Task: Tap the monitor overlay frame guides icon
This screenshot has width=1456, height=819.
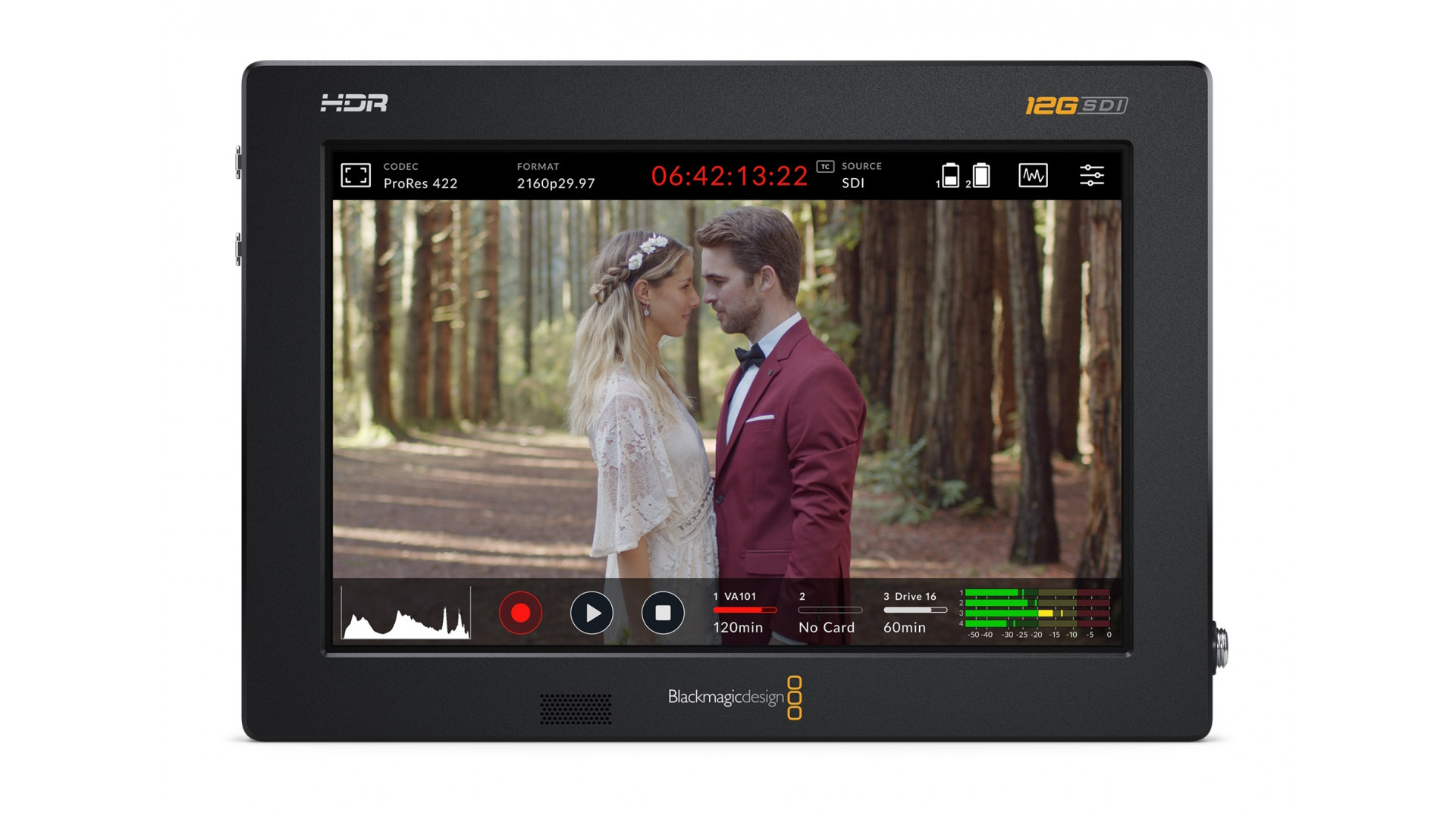Action: [355, 175]
